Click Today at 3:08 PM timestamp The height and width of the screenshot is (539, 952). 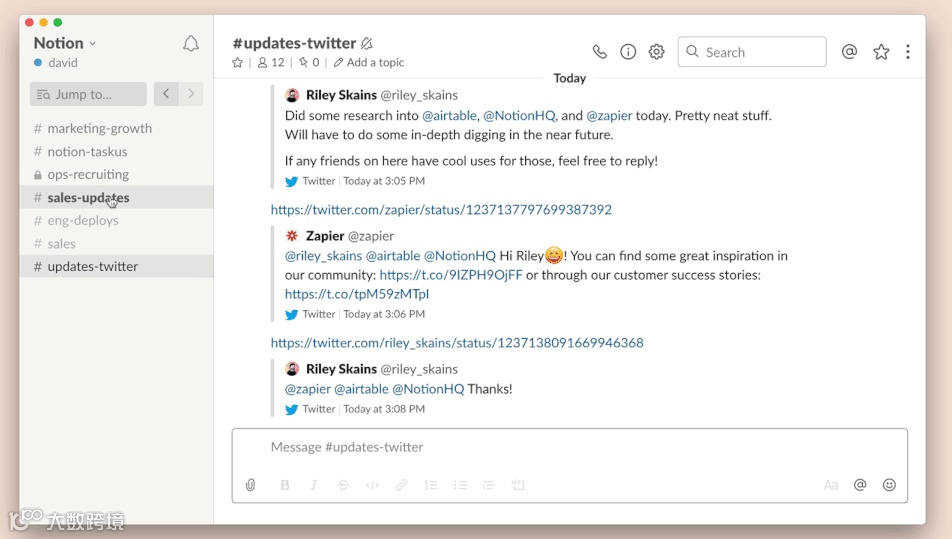coord(384,409)
